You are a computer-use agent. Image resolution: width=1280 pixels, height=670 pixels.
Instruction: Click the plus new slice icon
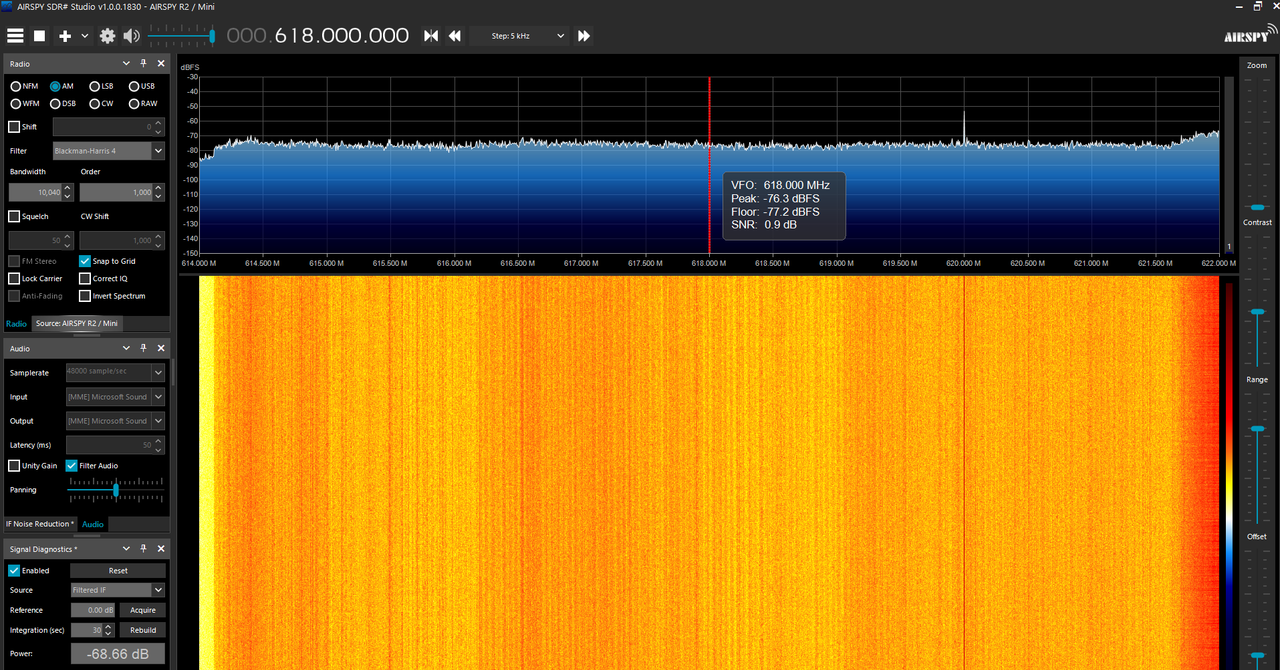pos(65,36)
